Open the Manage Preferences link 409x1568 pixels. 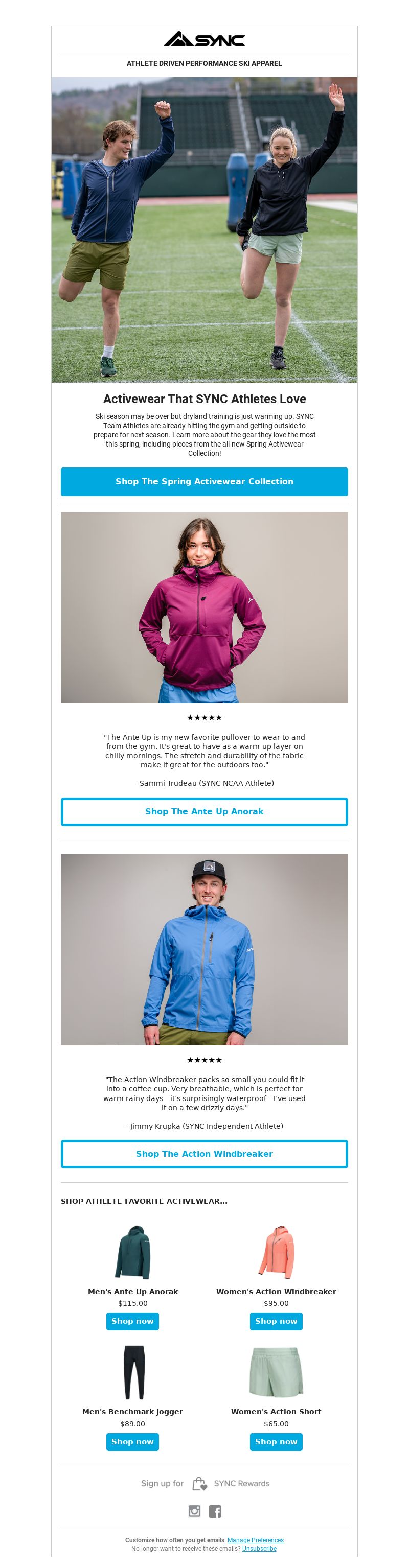click(256, 1540)
